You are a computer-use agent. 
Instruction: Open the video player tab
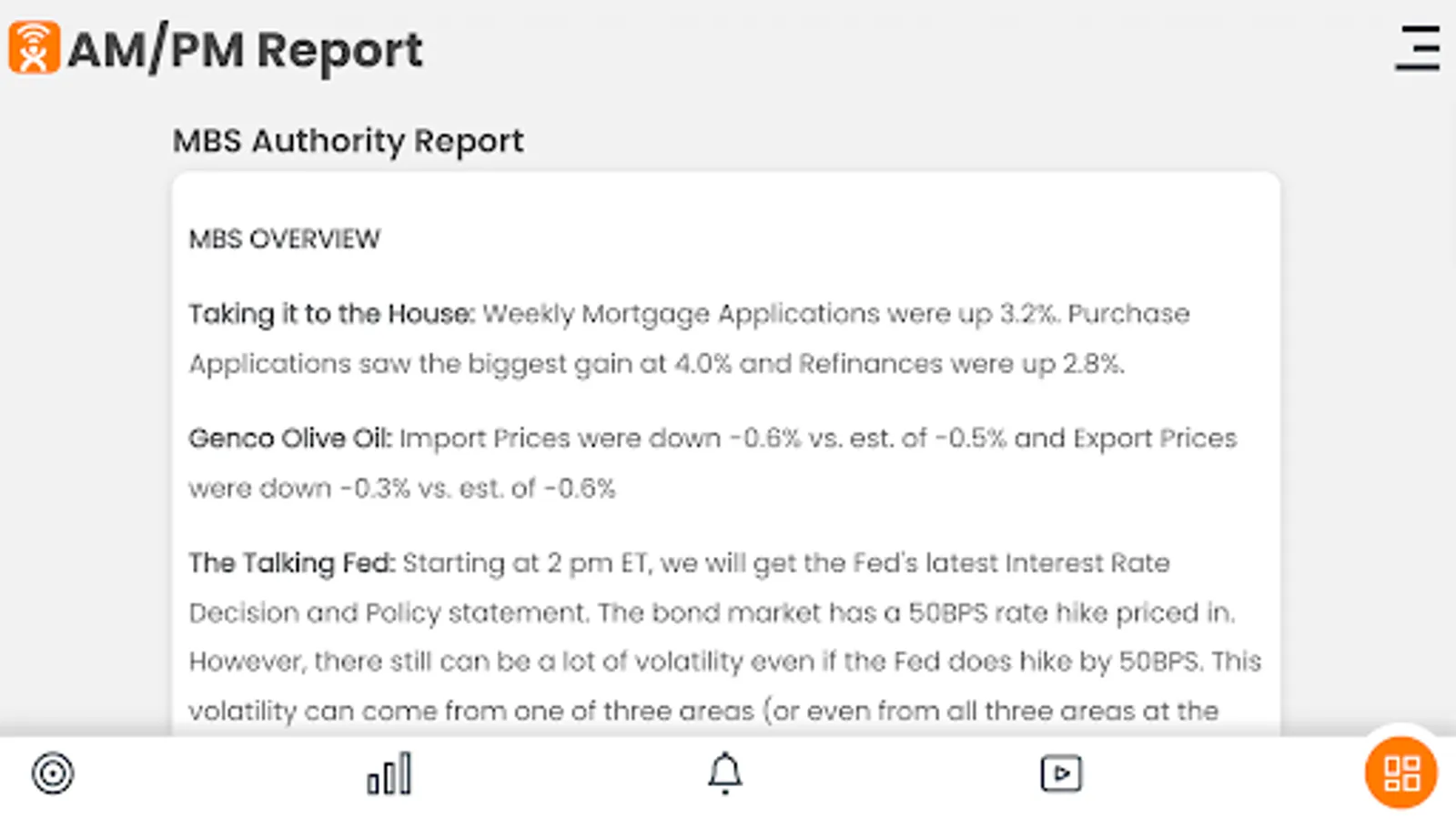[1061, 774]
